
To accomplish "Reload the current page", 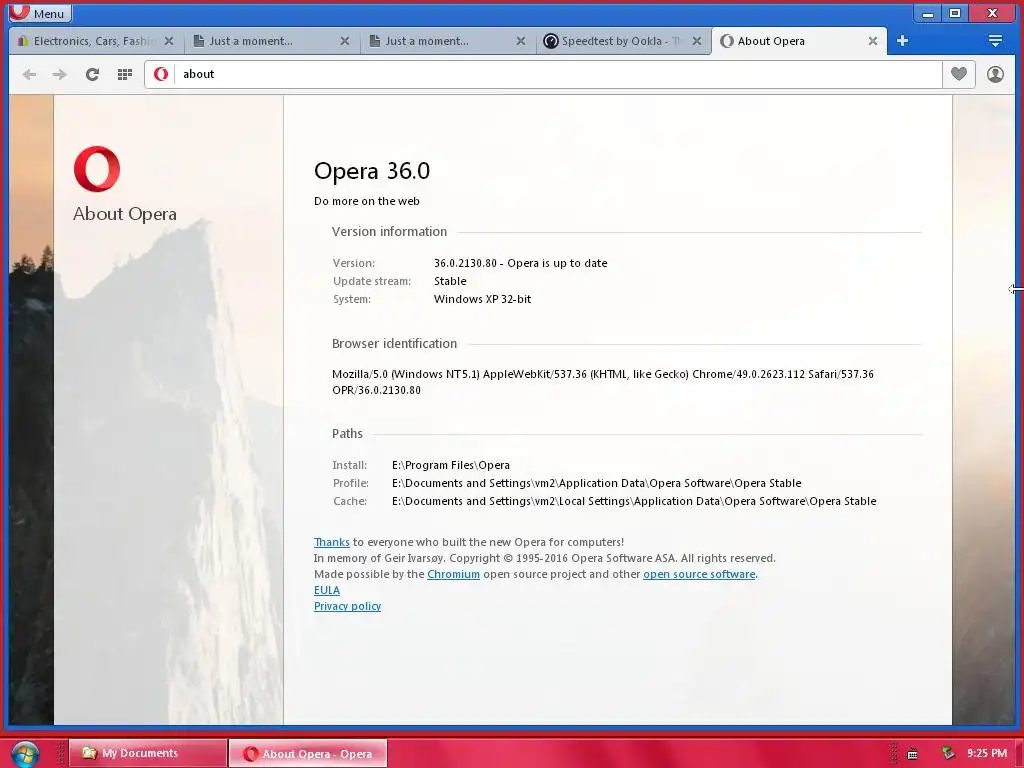I will [92, 74].
